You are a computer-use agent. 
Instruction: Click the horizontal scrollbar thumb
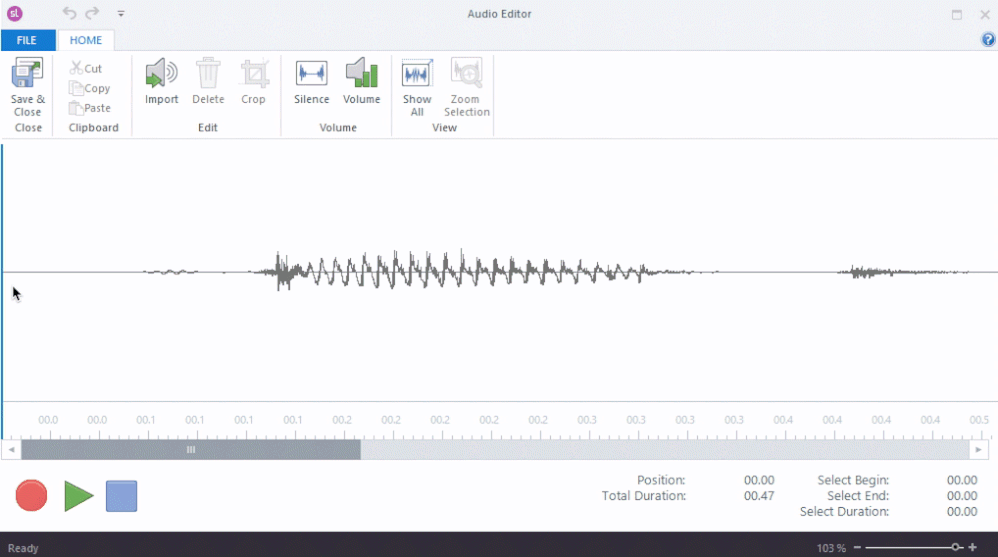coord(191,449)
